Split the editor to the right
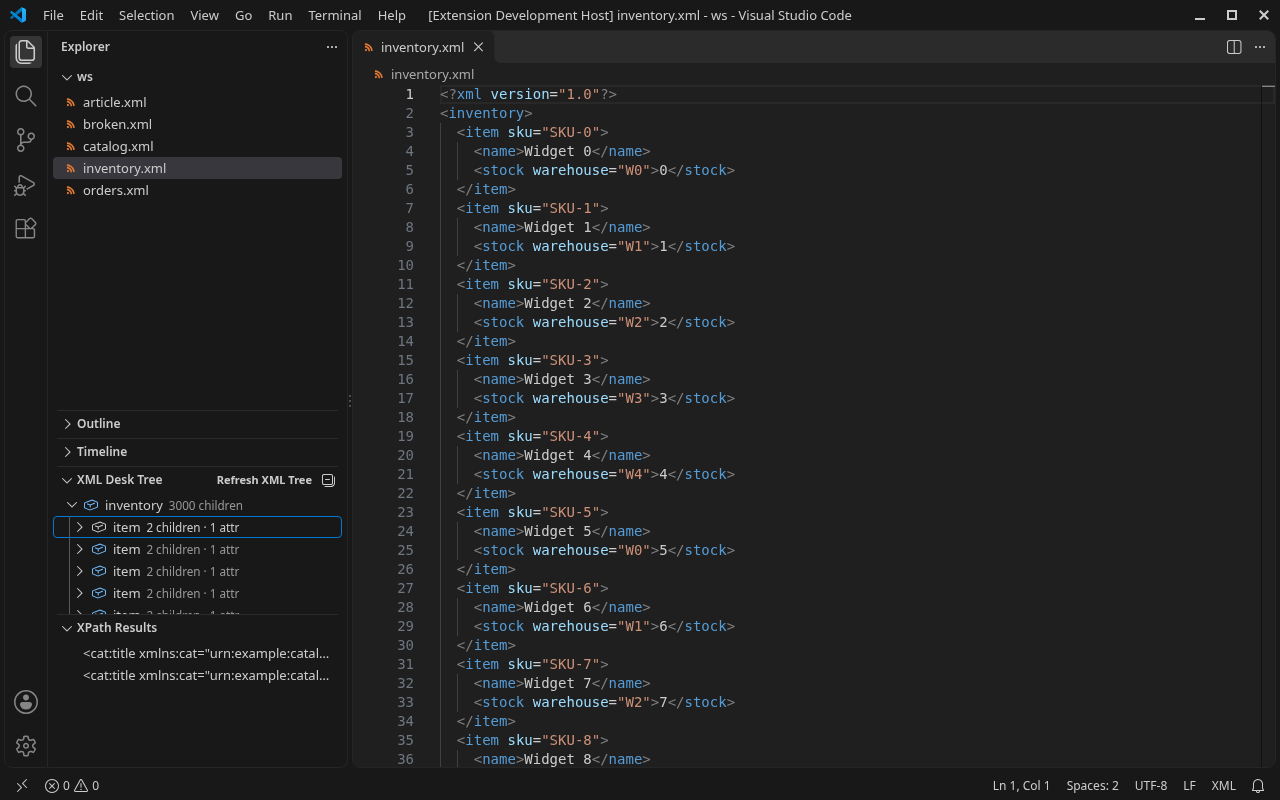Screen dimensions: 1280x800 coord(1234,47)
